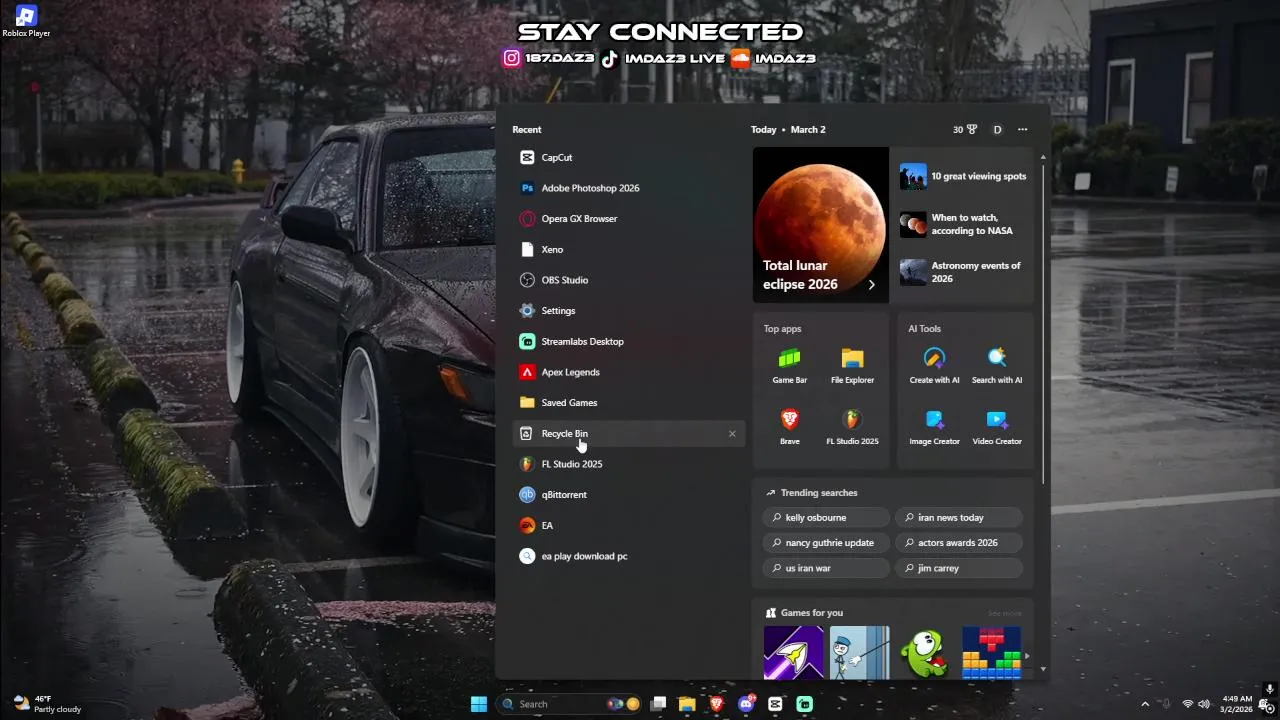Launch Adobe Photoshop 2026 from Recent
1280x720 pixels.
(628, 188)
